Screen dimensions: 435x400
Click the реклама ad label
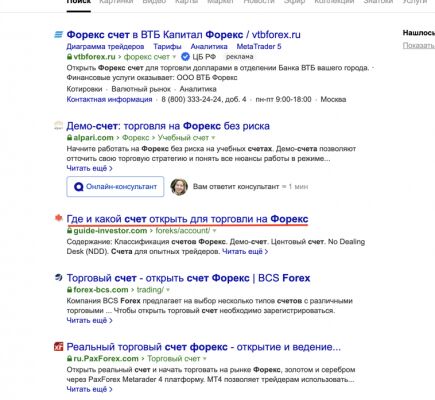[x=239, y=57]
